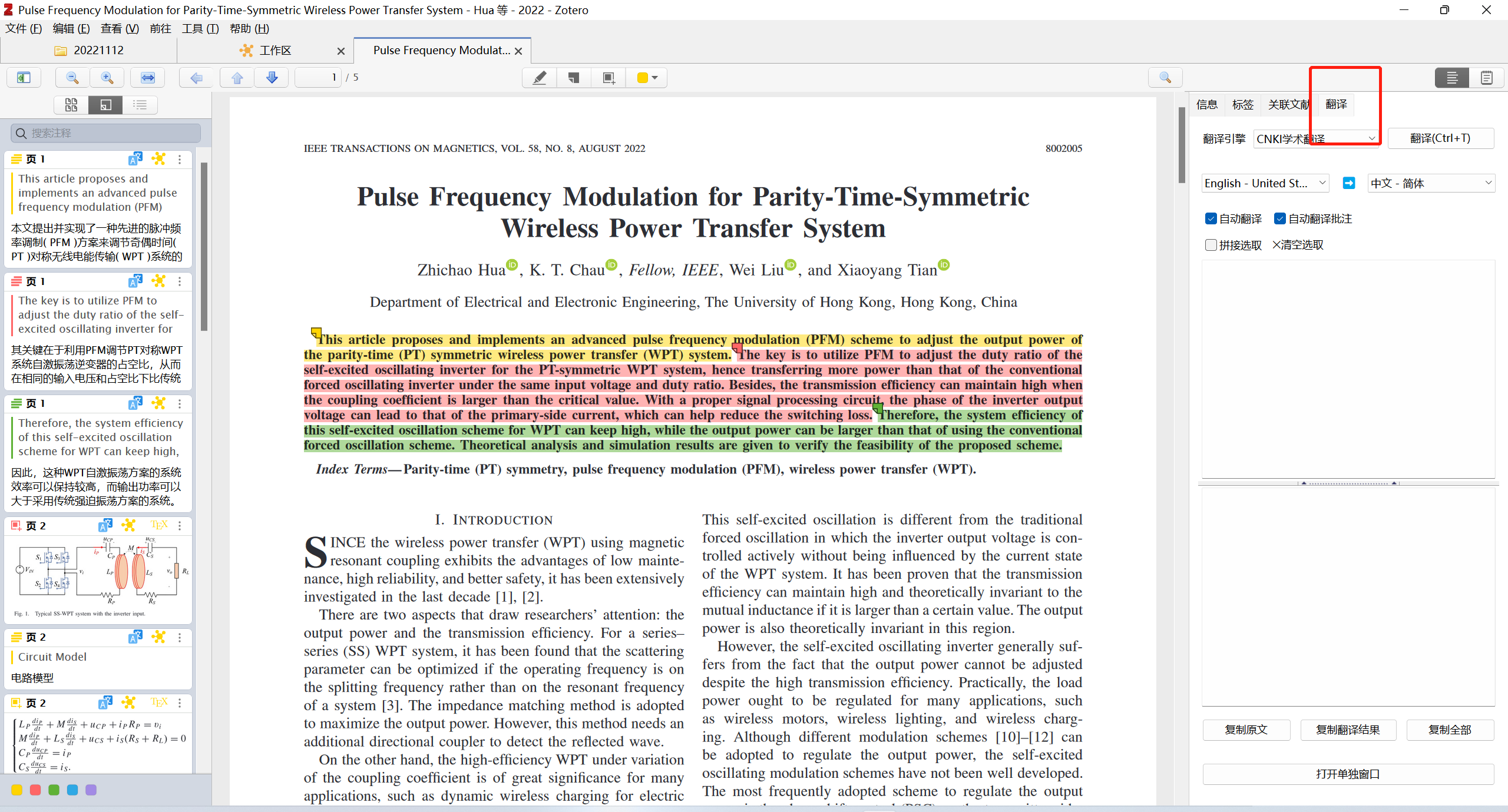Click the zoom in magnifier icon
Screen dimensions: 1508x812
pyautogui.click(x=107, y=78)
